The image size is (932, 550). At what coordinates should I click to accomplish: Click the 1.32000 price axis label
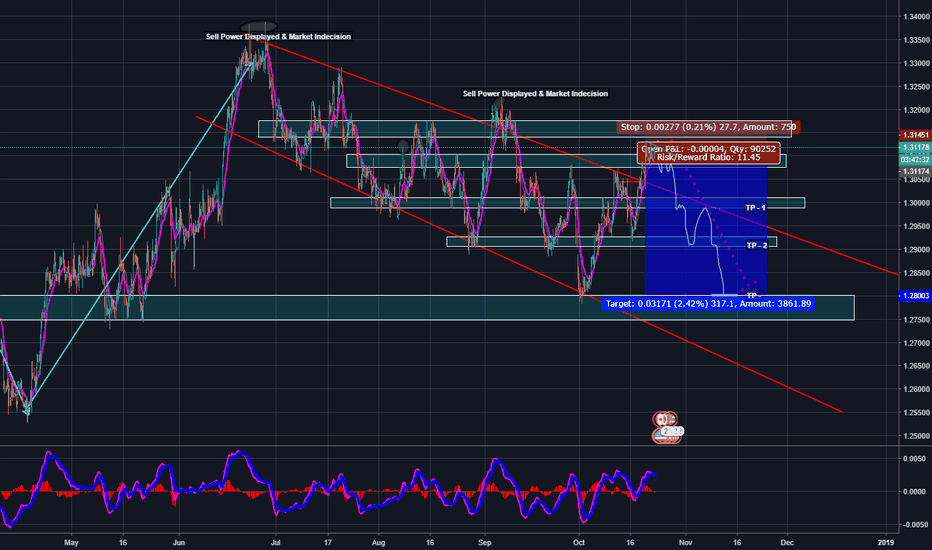click(916, 110)
